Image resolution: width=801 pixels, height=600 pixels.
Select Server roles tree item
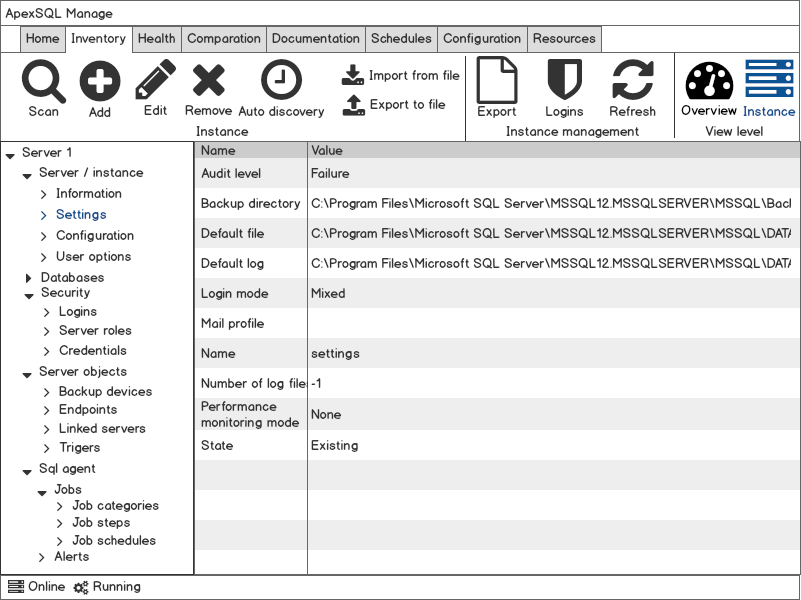tap(95, 330)
